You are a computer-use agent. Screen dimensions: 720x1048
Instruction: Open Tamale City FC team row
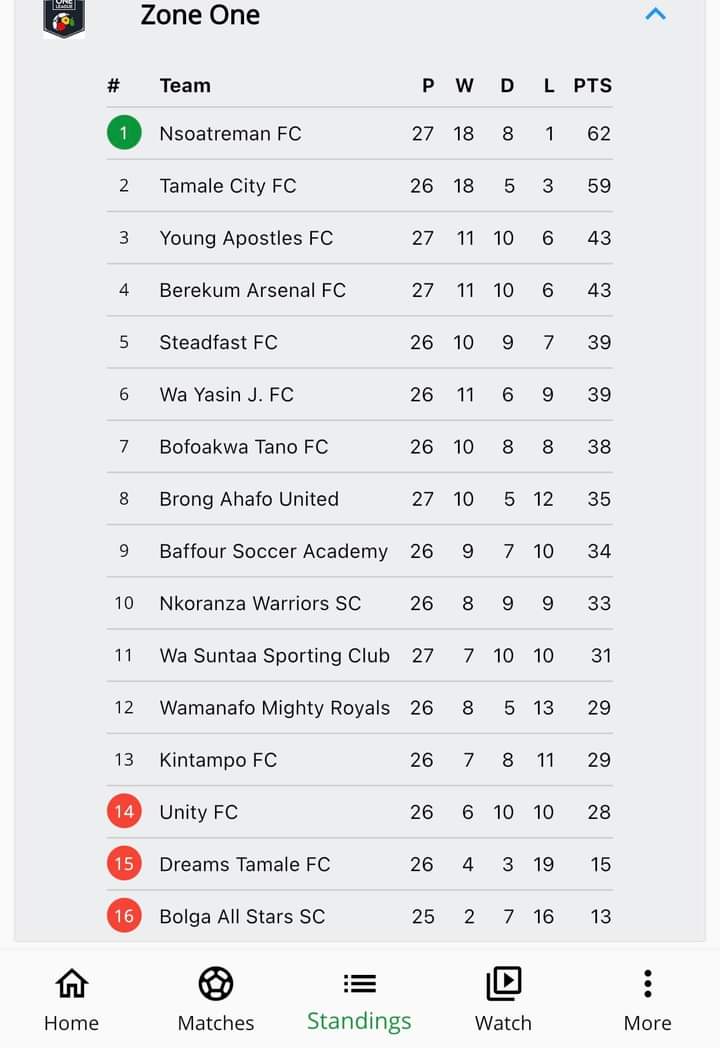tap(360, 186)
